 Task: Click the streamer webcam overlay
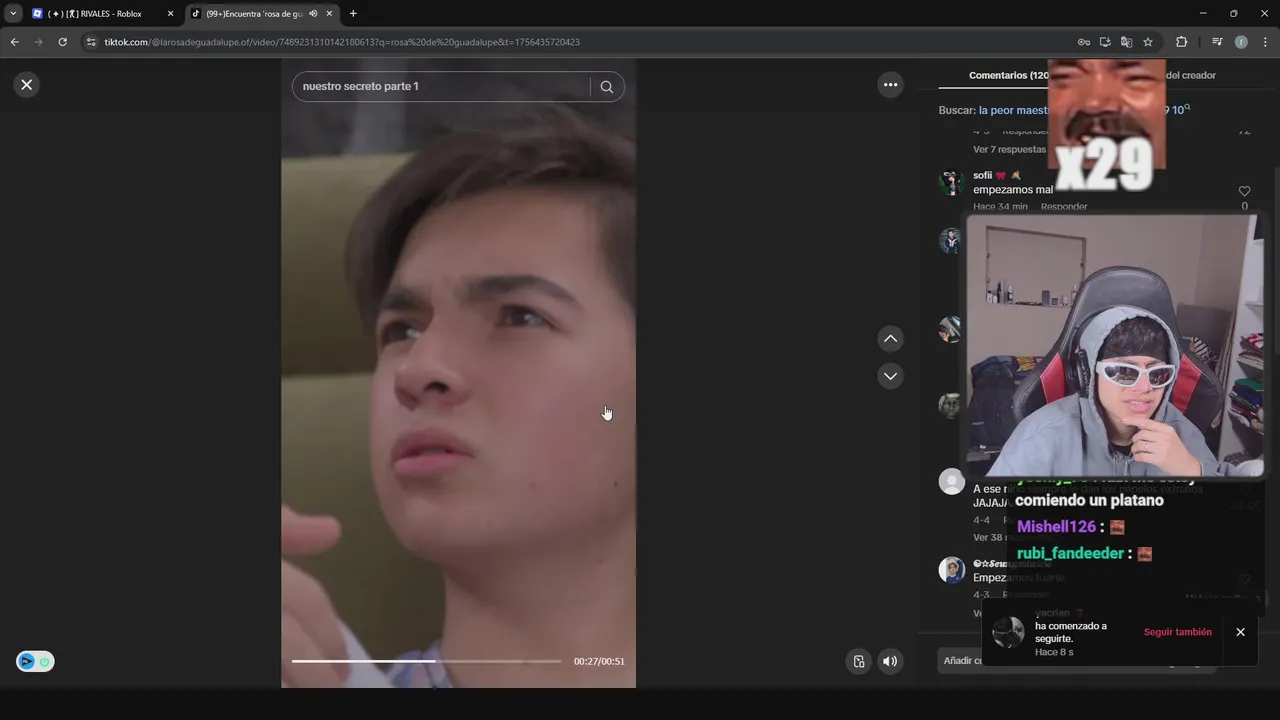coord(1114,345)
